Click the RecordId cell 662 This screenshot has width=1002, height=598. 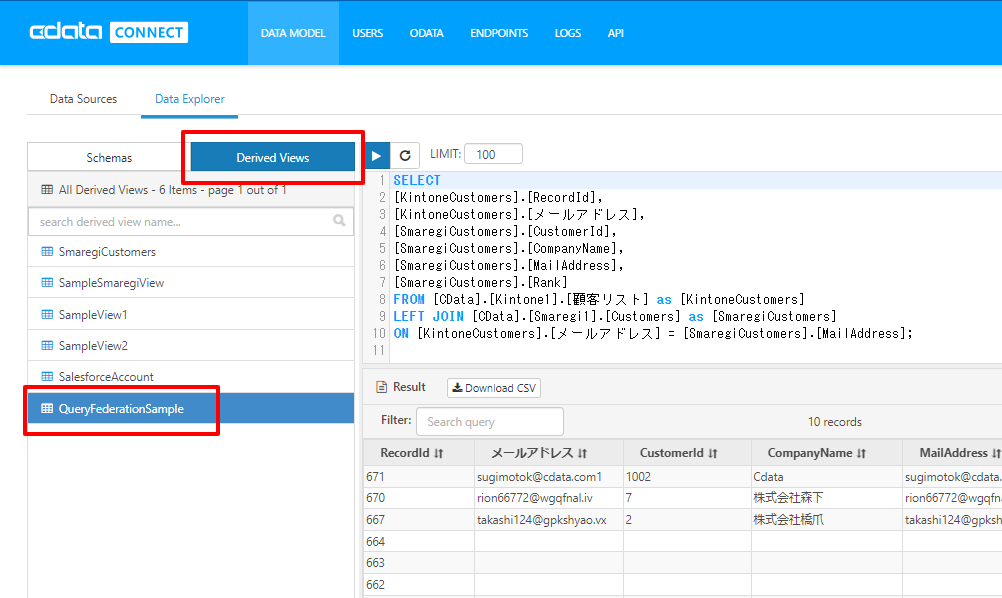point(419,585)
